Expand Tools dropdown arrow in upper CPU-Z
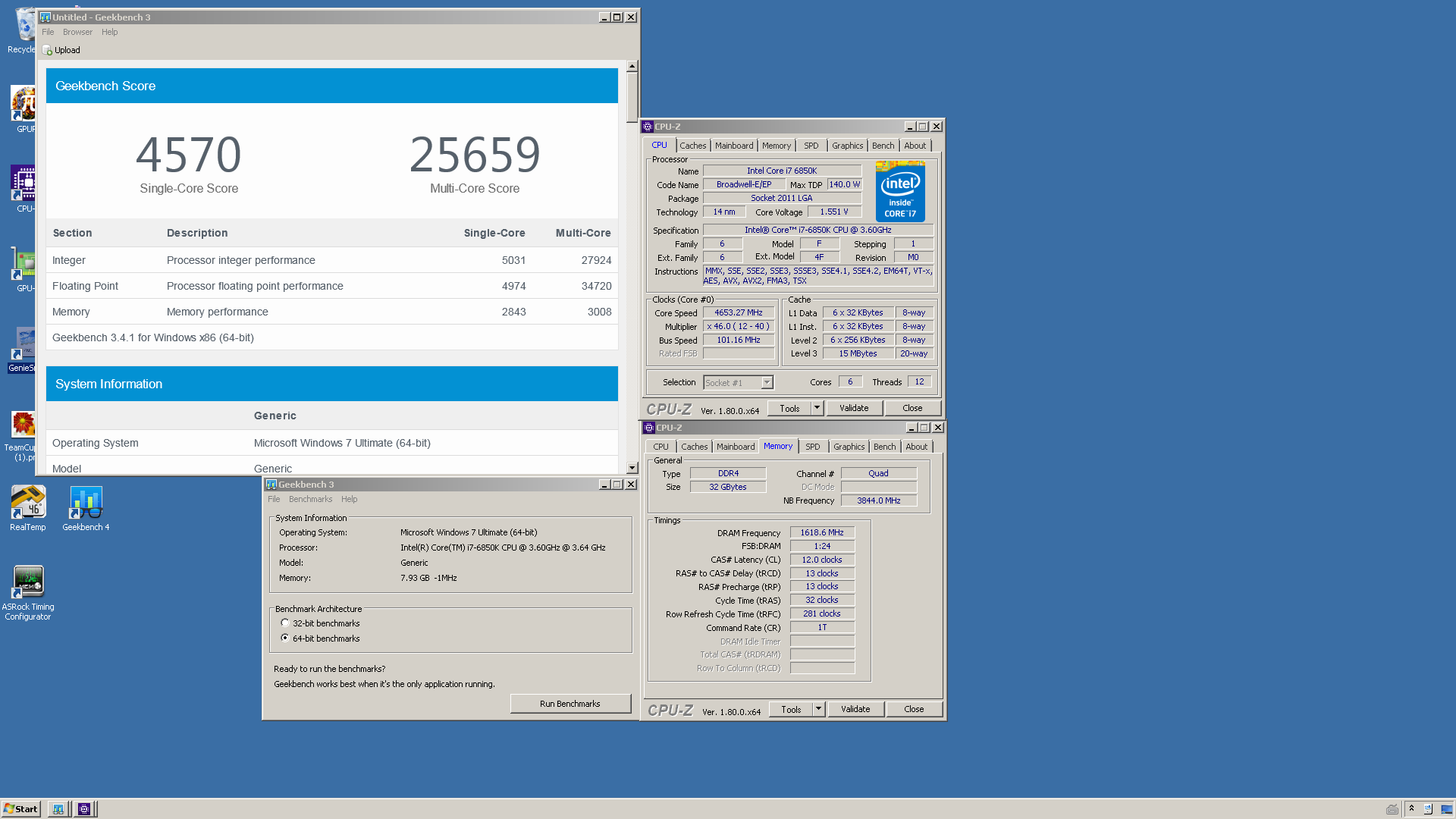Image resolution: width=1456 pixels, height=819 pixels. [817, 408]
